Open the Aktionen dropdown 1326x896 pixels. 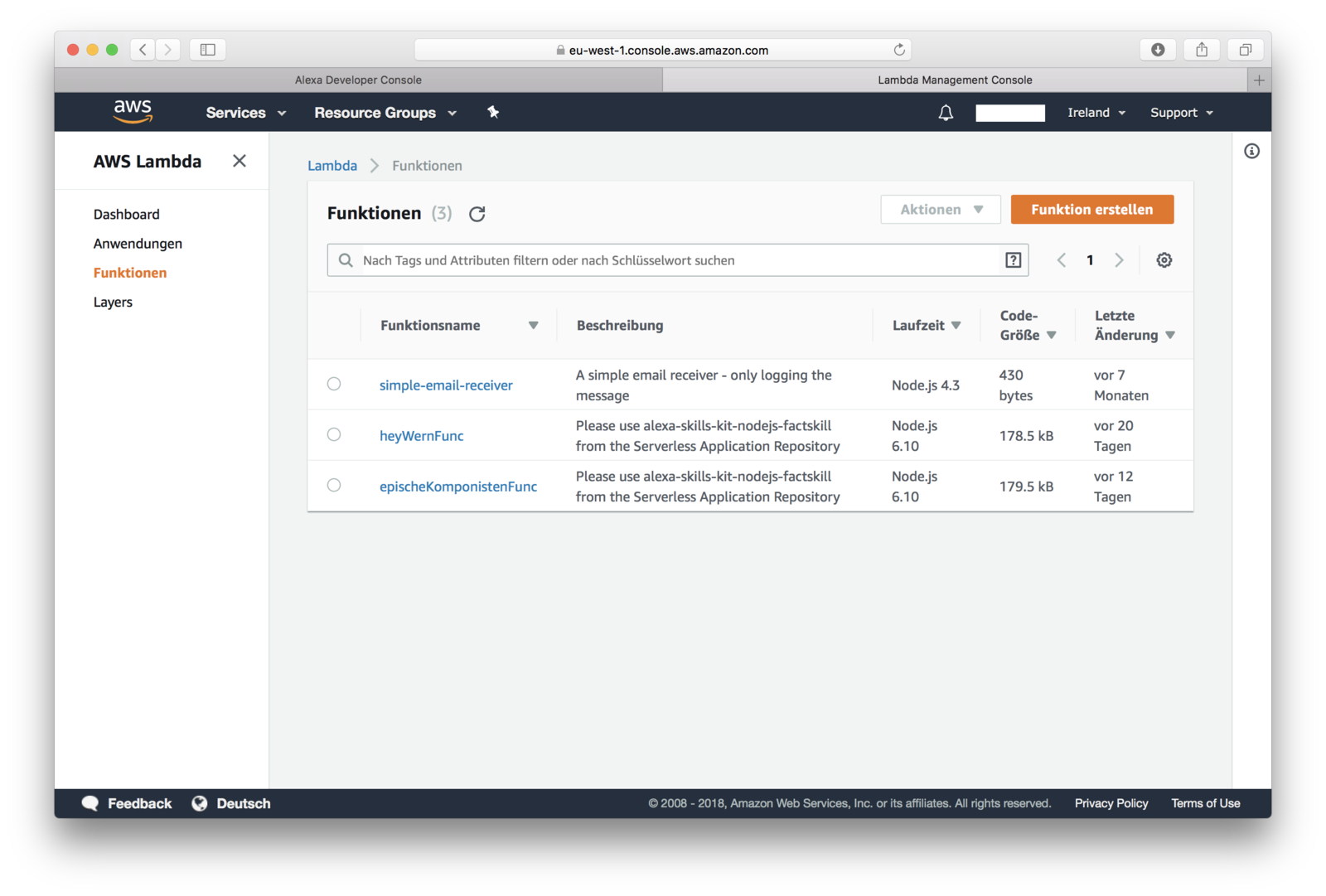941,210
